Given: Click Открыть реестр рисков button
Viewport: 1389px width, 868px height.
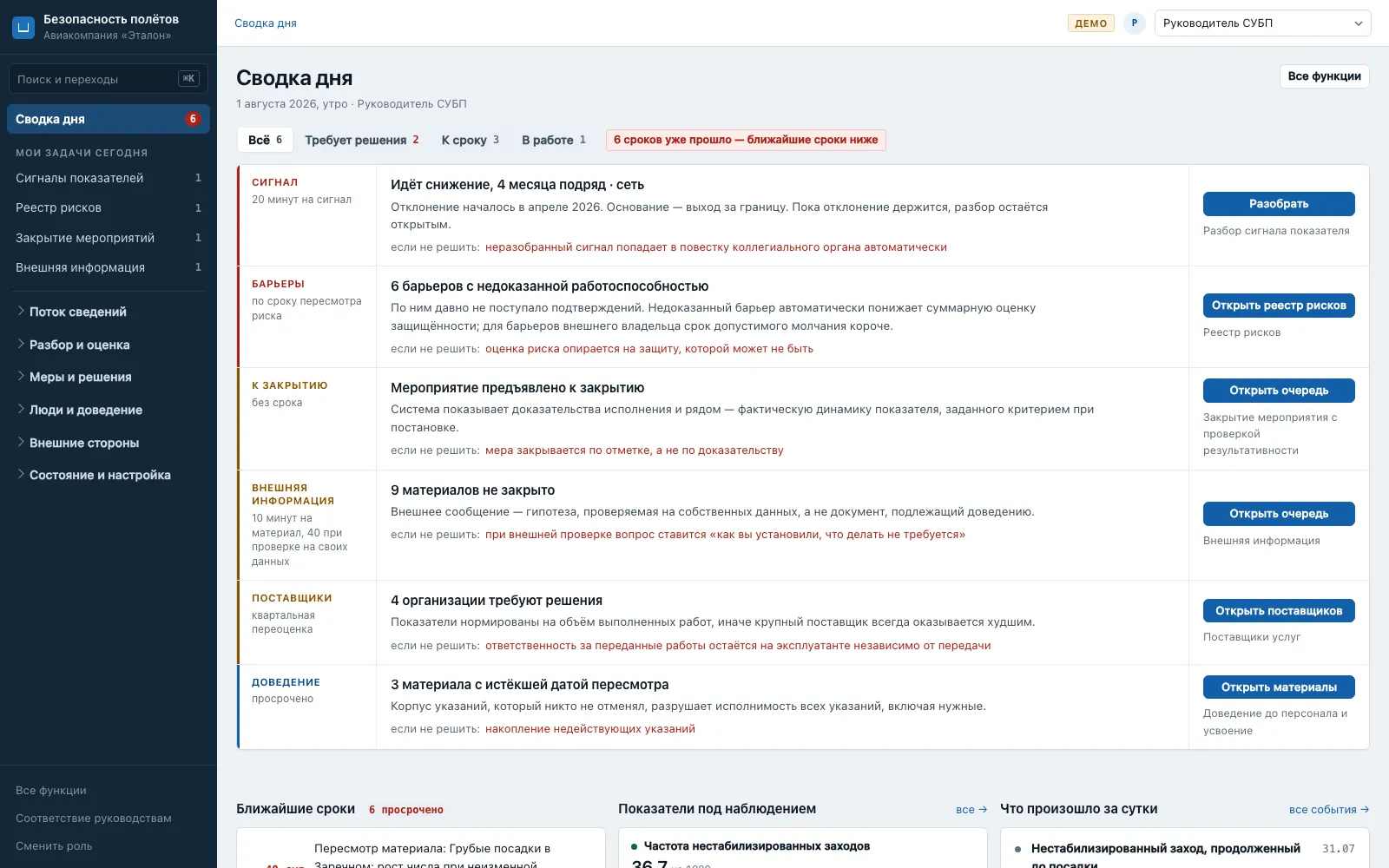Looking at the screenshot, I should (1279, 306).
